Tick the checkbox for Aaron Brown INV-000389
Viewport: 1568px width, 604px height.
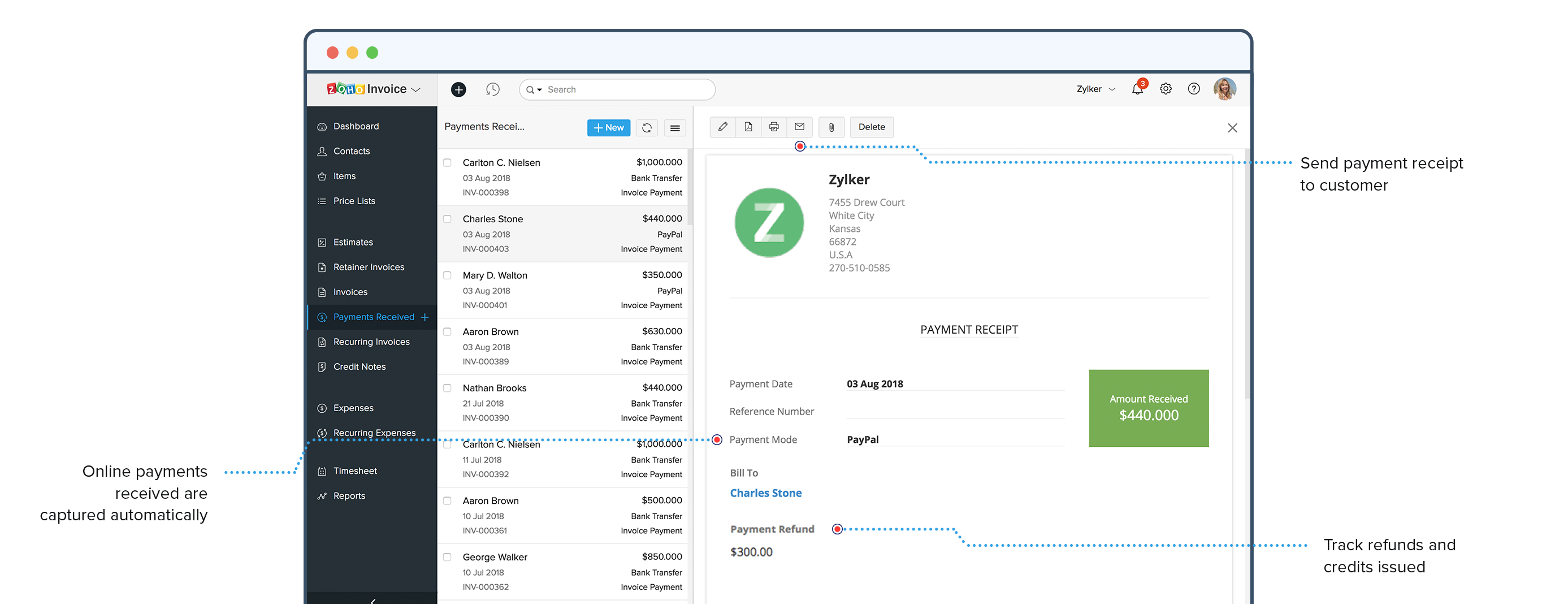coord(447,332)
